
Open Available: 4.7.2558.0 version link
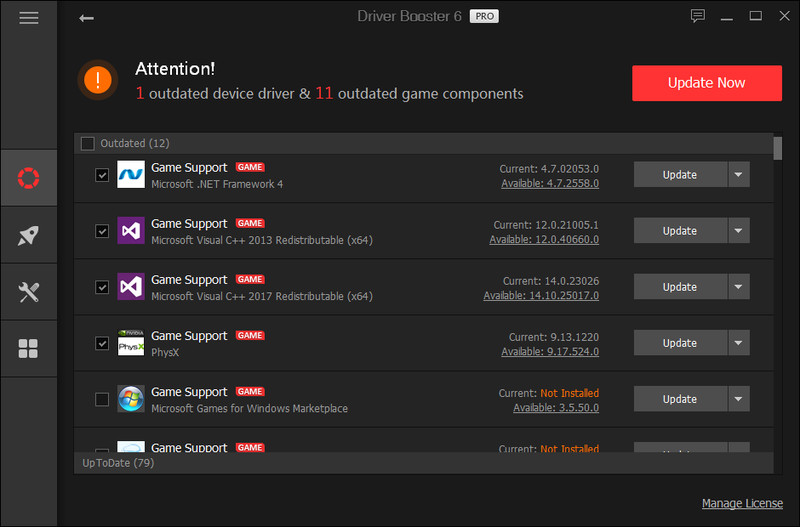[x=550, y=184]
